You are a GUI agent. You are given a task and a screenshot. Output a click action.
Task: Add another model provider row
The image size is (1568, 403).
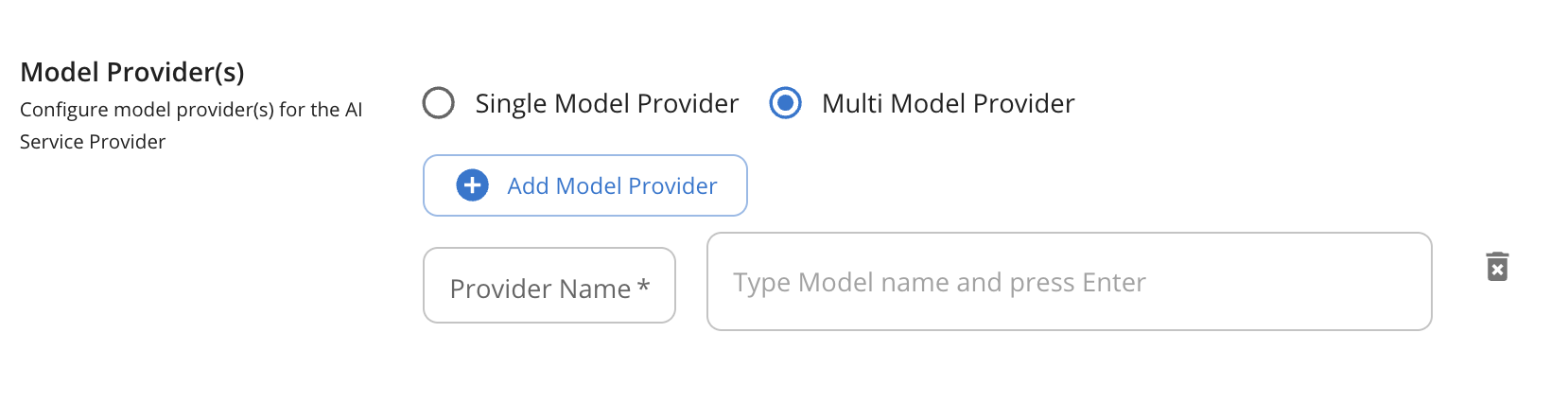585,185
